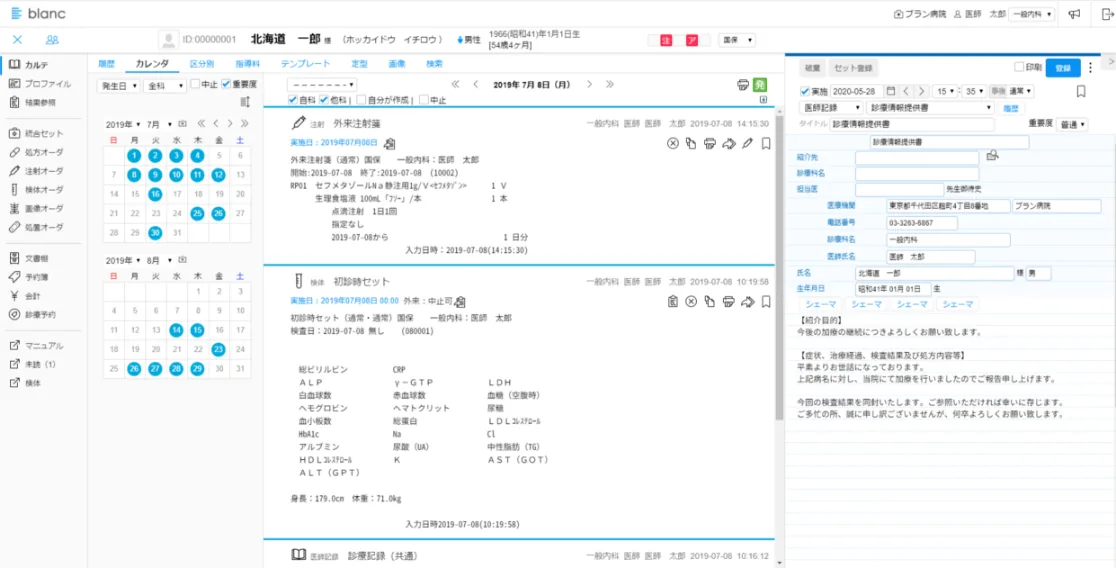Bookmark the document in the right editor panel
The height and width of the screenshot is (568, 1116).
(x=1080, y=91)
